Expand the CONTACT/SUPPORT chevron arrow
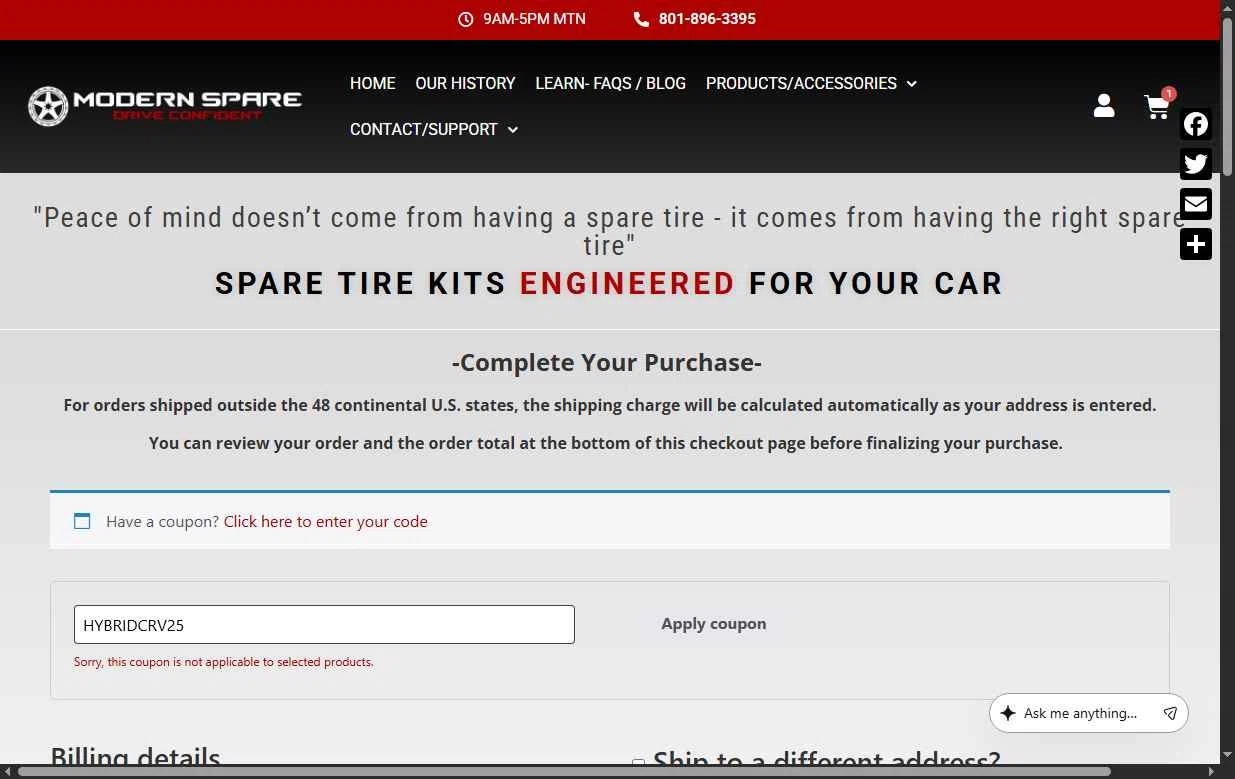1235x779 pixels. coord(513,130)
